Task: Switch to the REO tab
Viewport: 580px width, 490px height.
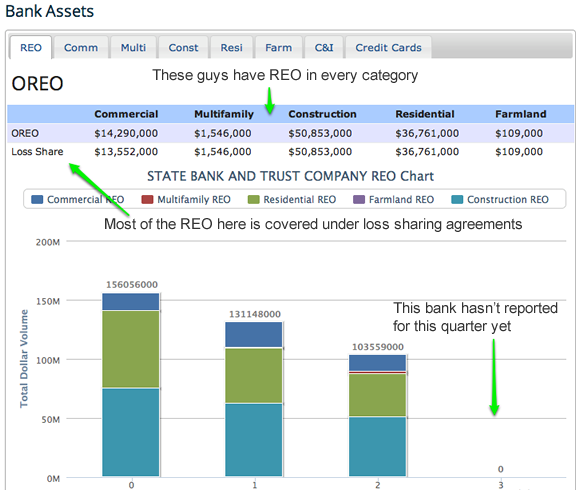Action: point(31,47)
